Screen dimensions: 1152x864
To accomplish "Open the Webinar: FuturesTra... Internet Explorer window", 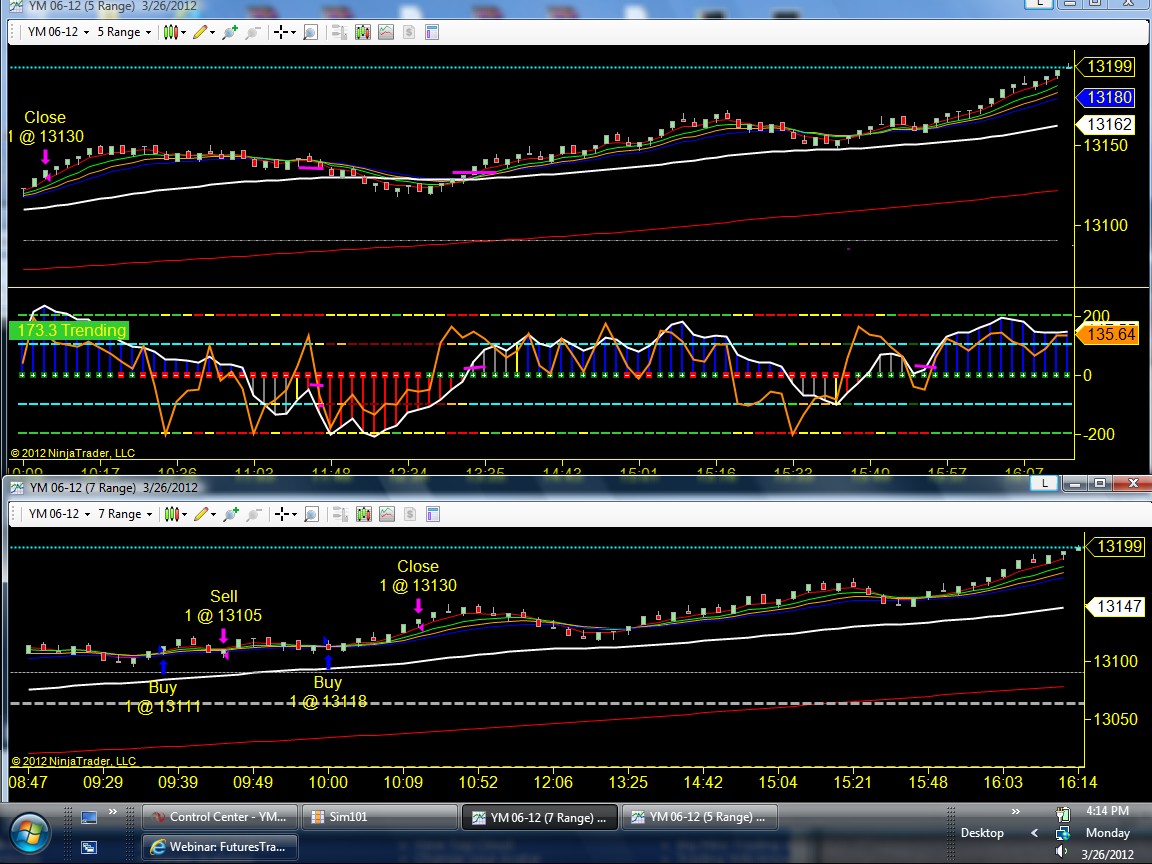I will click(220, 846).
